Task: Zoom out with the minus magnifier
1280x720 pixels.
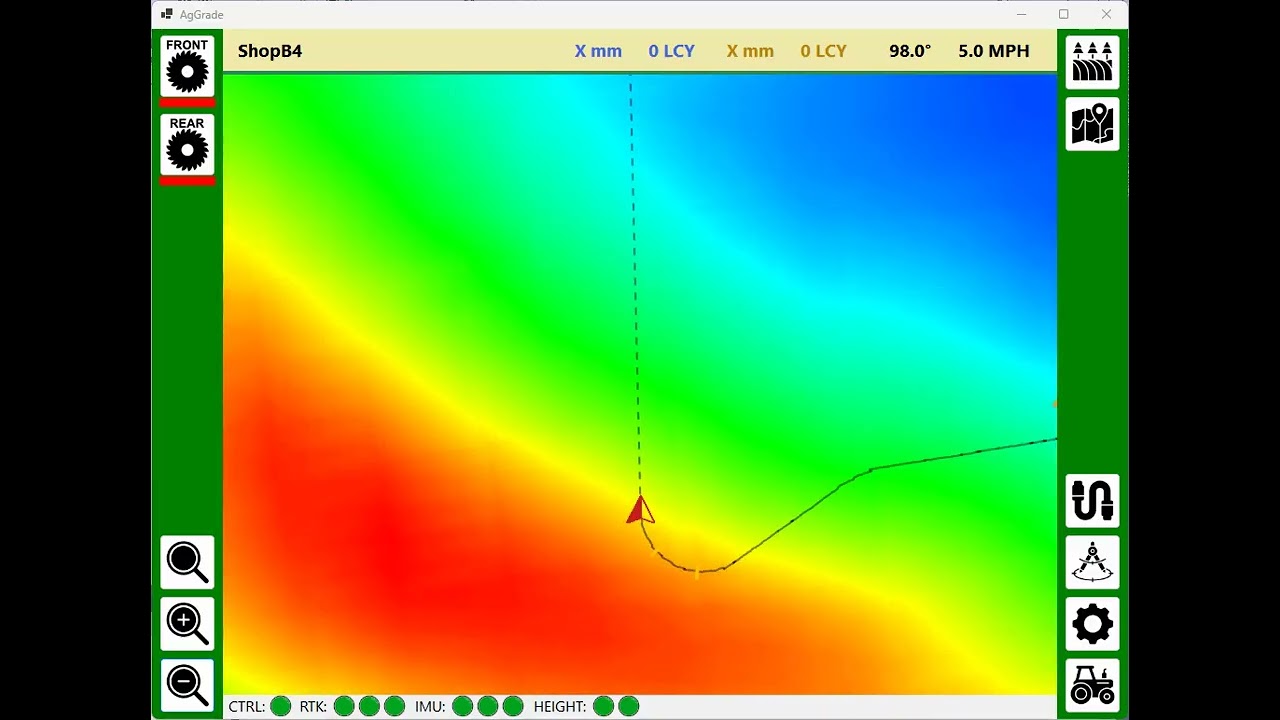Action: pyautogui.click(x=187, y=685)
